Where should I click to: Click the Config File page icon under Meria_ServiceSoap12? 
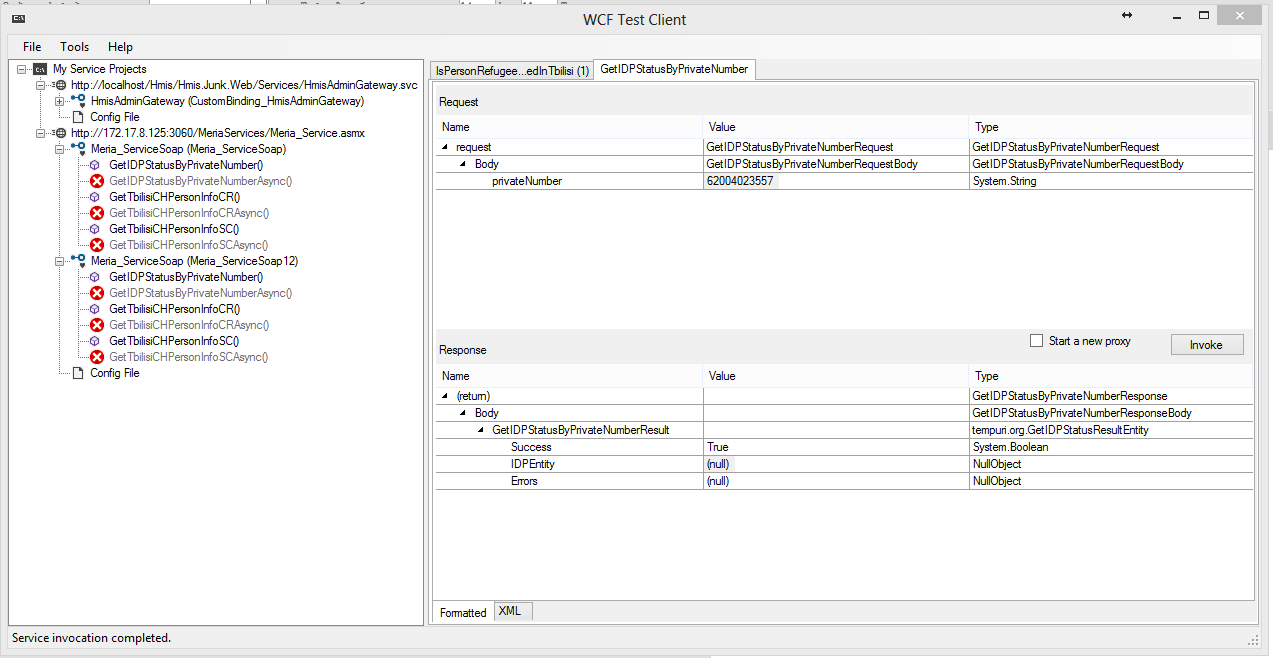tap(79, 373)
